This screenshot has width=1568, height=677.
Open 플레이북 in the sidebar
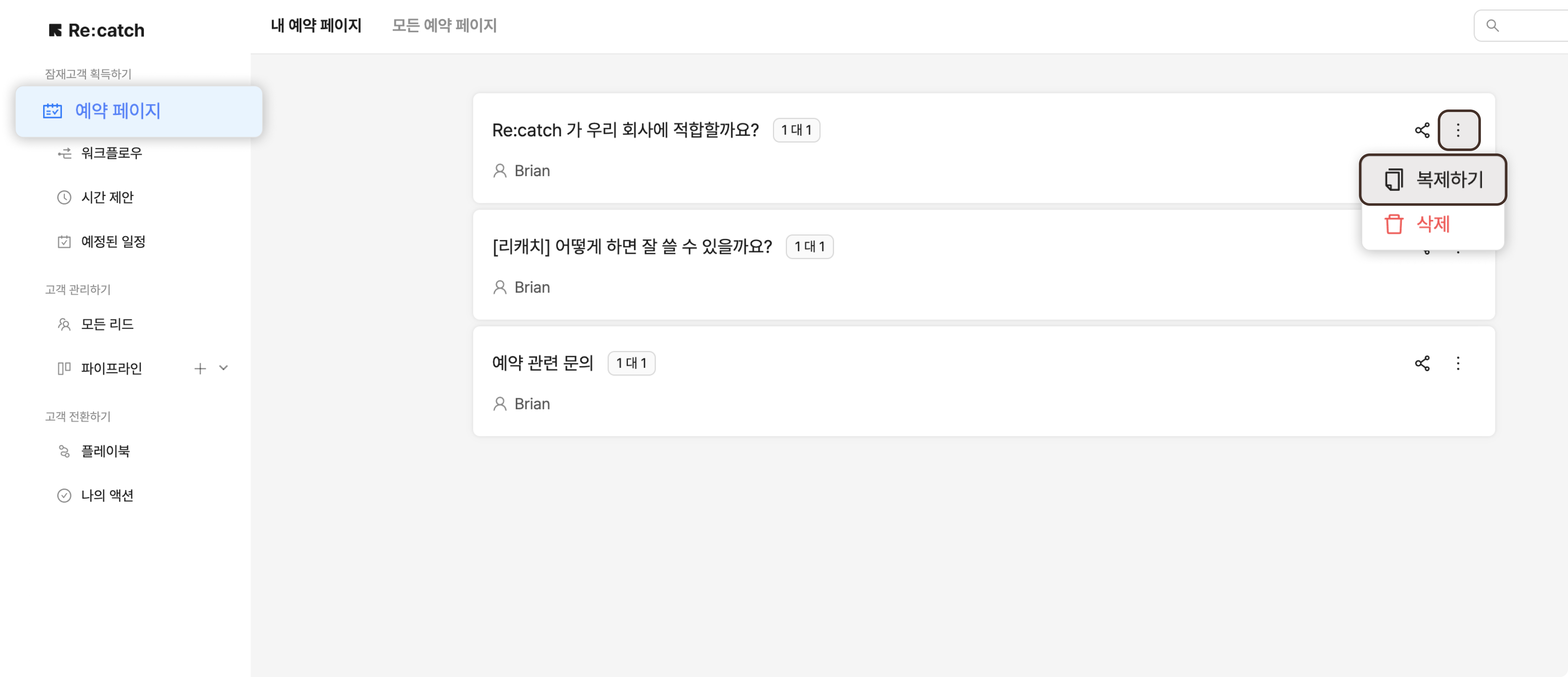tap(105, 451)
